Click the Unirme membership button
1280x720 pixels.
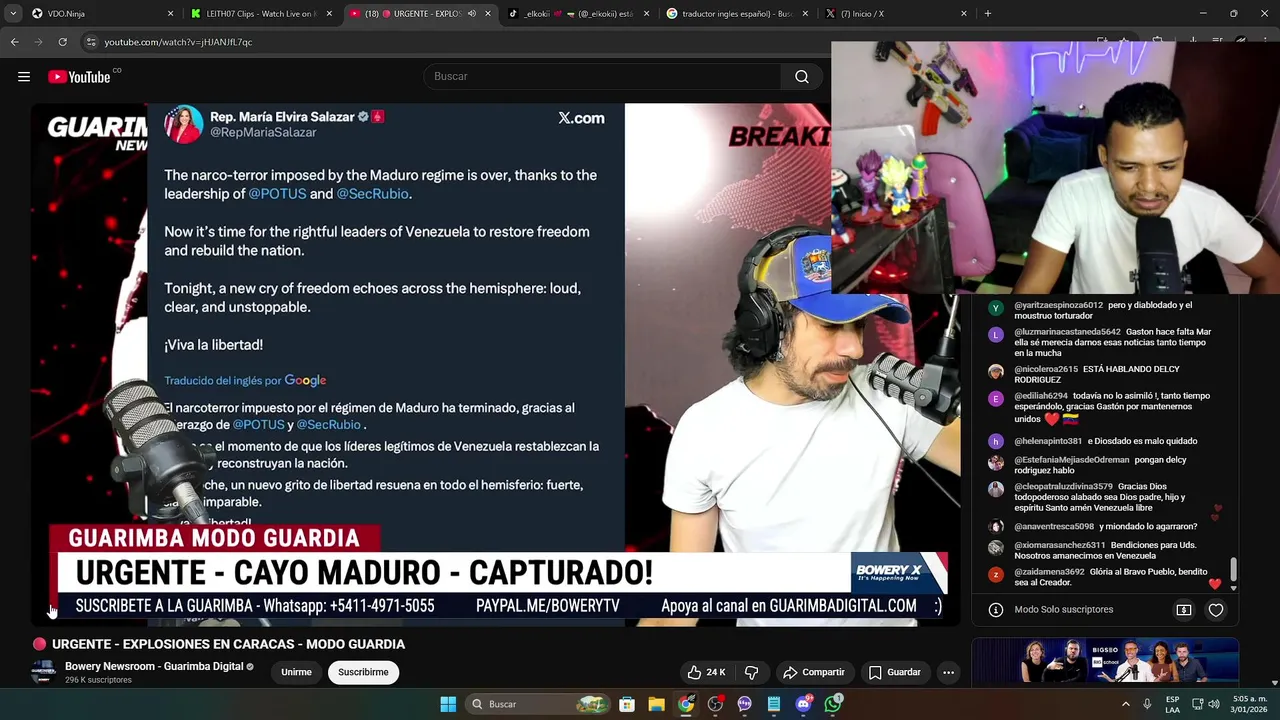click(296, 673)
